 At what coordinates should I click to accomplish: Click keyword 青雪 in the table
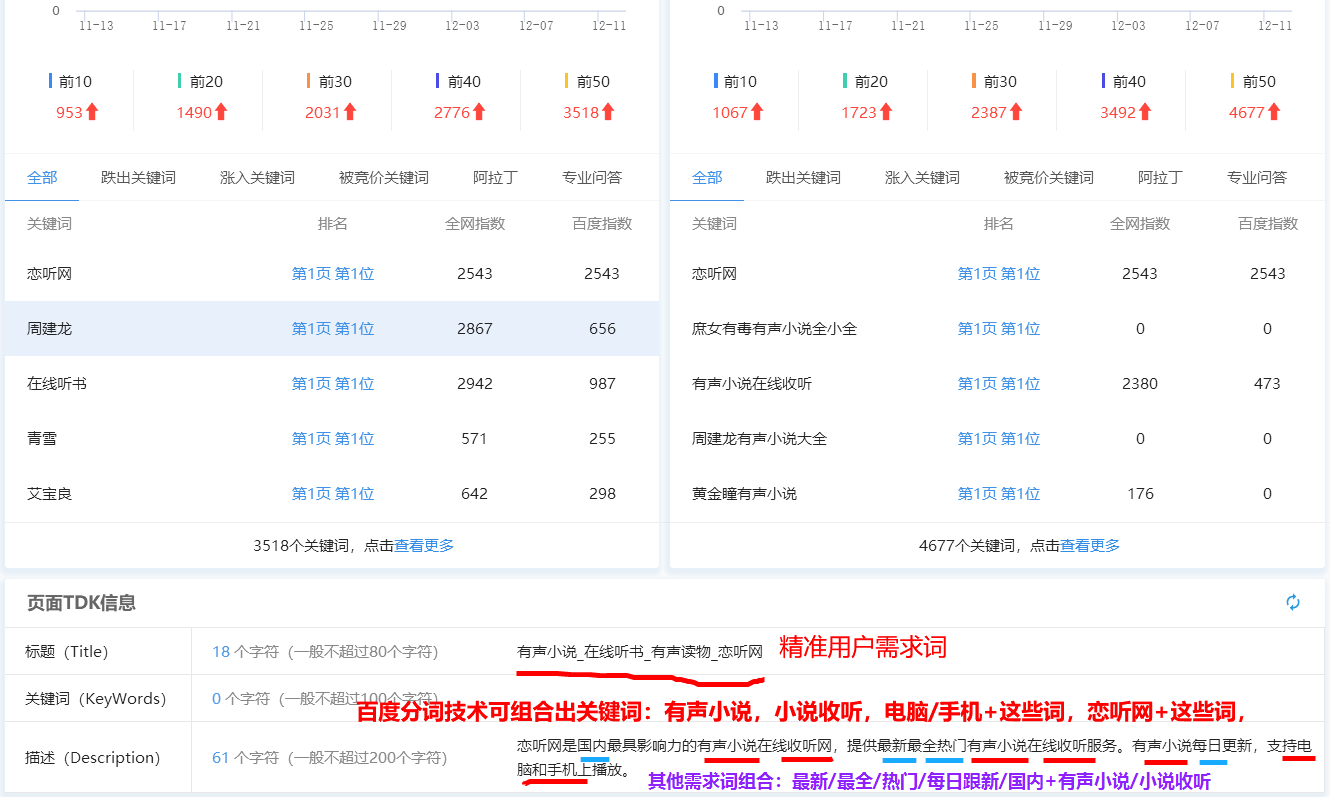click(x=42, y=439)
